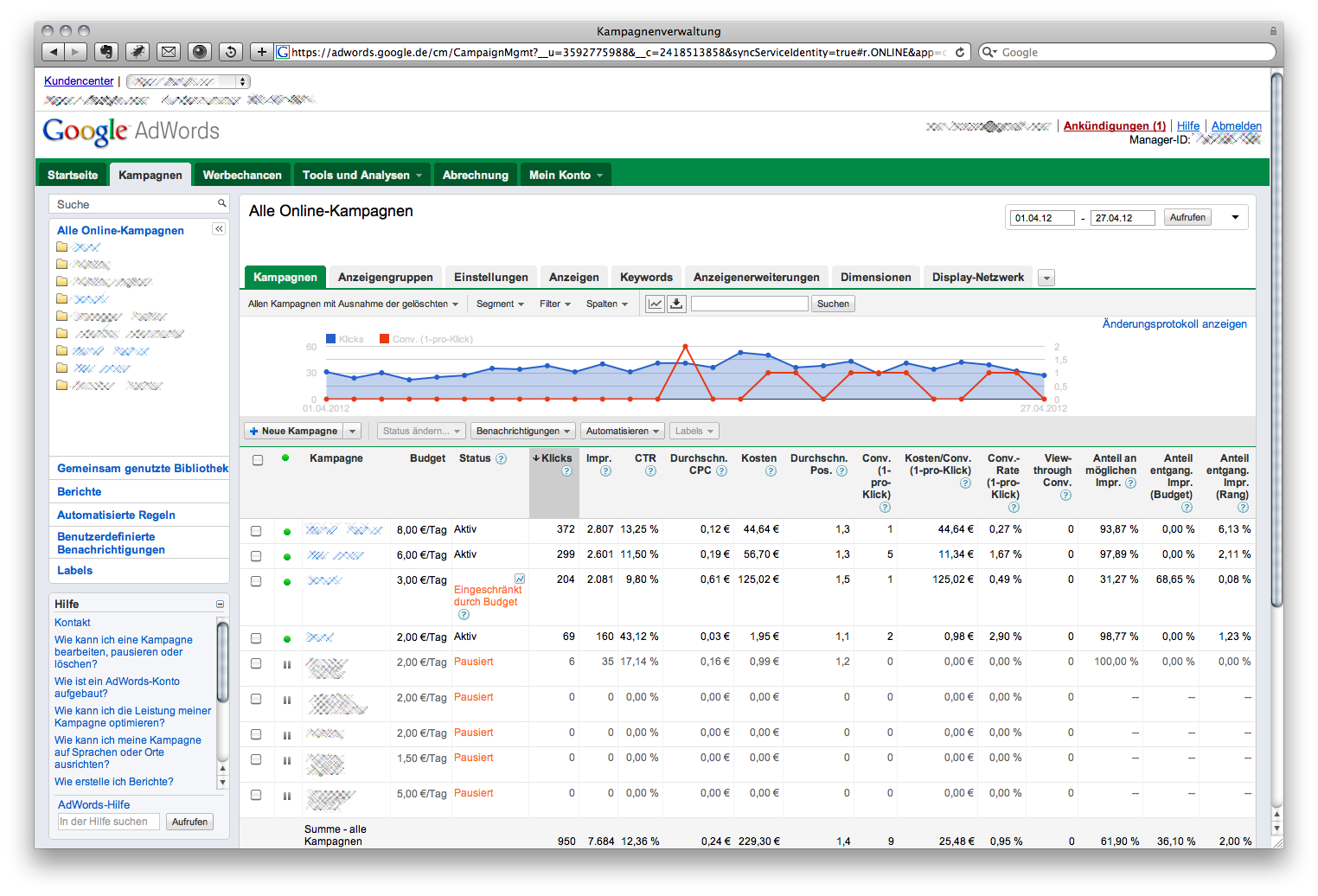The image size is (1318, 896).
Task: Open the Automatisieren dropdown
Action: (623, 431)
